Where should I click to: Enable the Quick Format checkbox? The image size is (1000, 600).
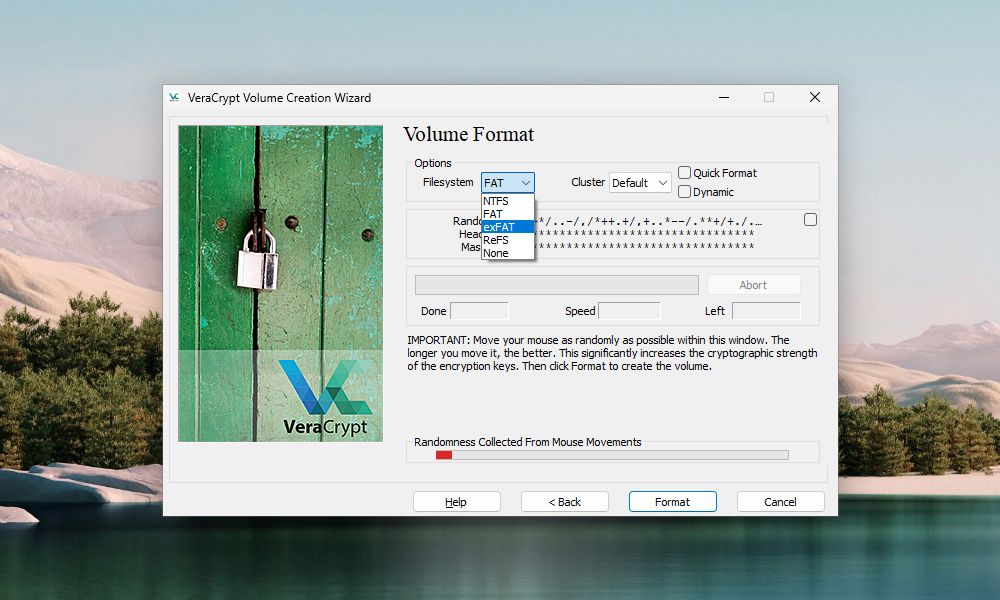tap(684, 172)
